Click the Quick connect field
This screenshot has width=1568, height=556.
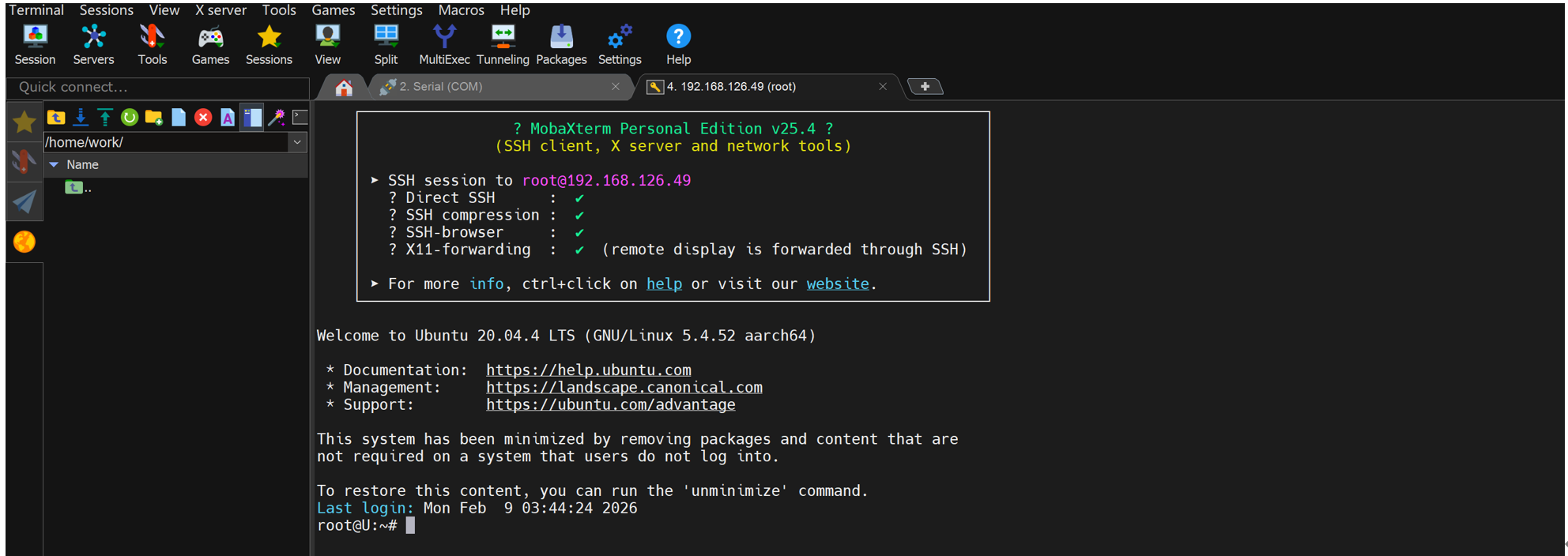(158, 87)
